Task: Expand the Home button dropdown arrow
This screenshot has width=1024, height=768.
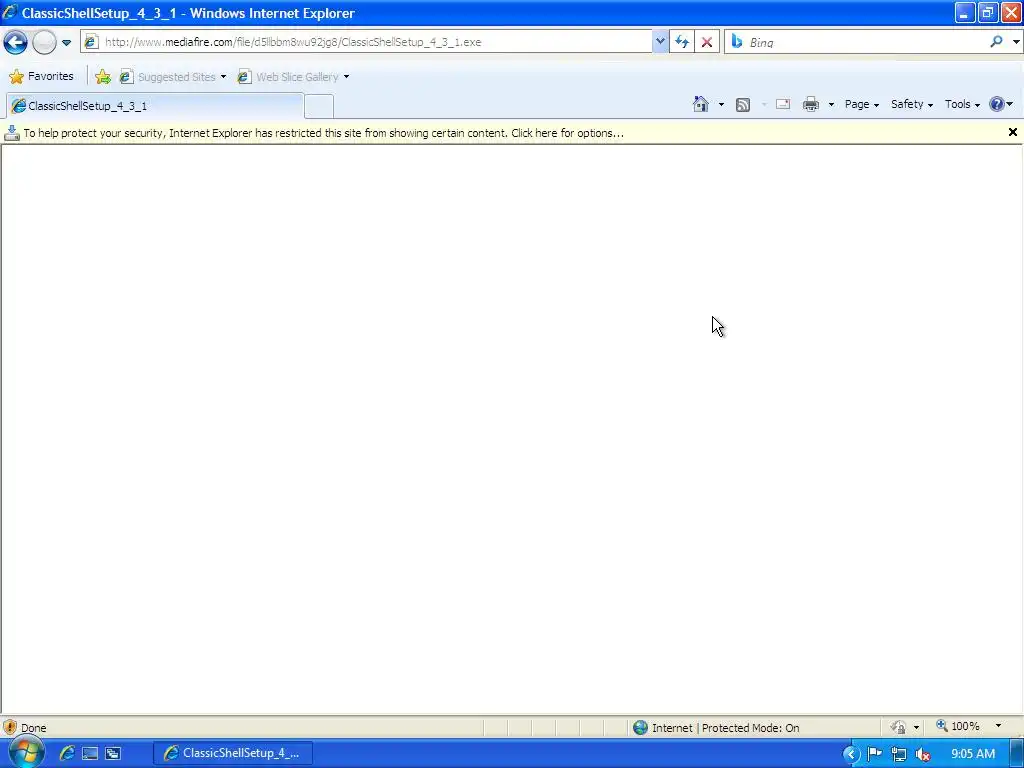Action: pos(721,104)
